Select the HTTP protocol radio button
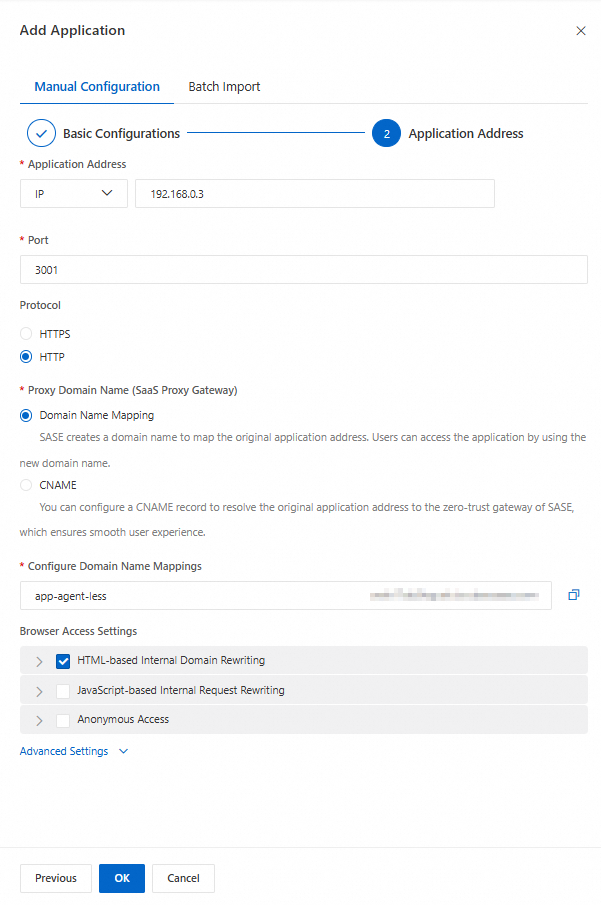 [x=26, y=357]
